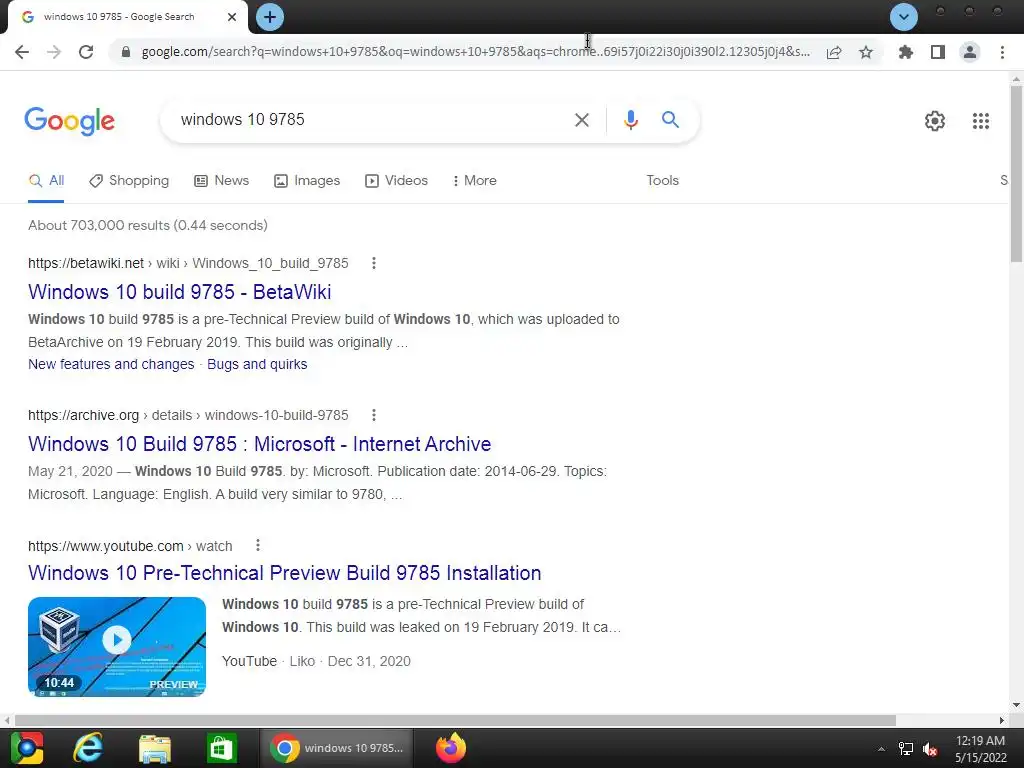Bookmark this page with star
1024x768 pixels.
tap(866, 52)
